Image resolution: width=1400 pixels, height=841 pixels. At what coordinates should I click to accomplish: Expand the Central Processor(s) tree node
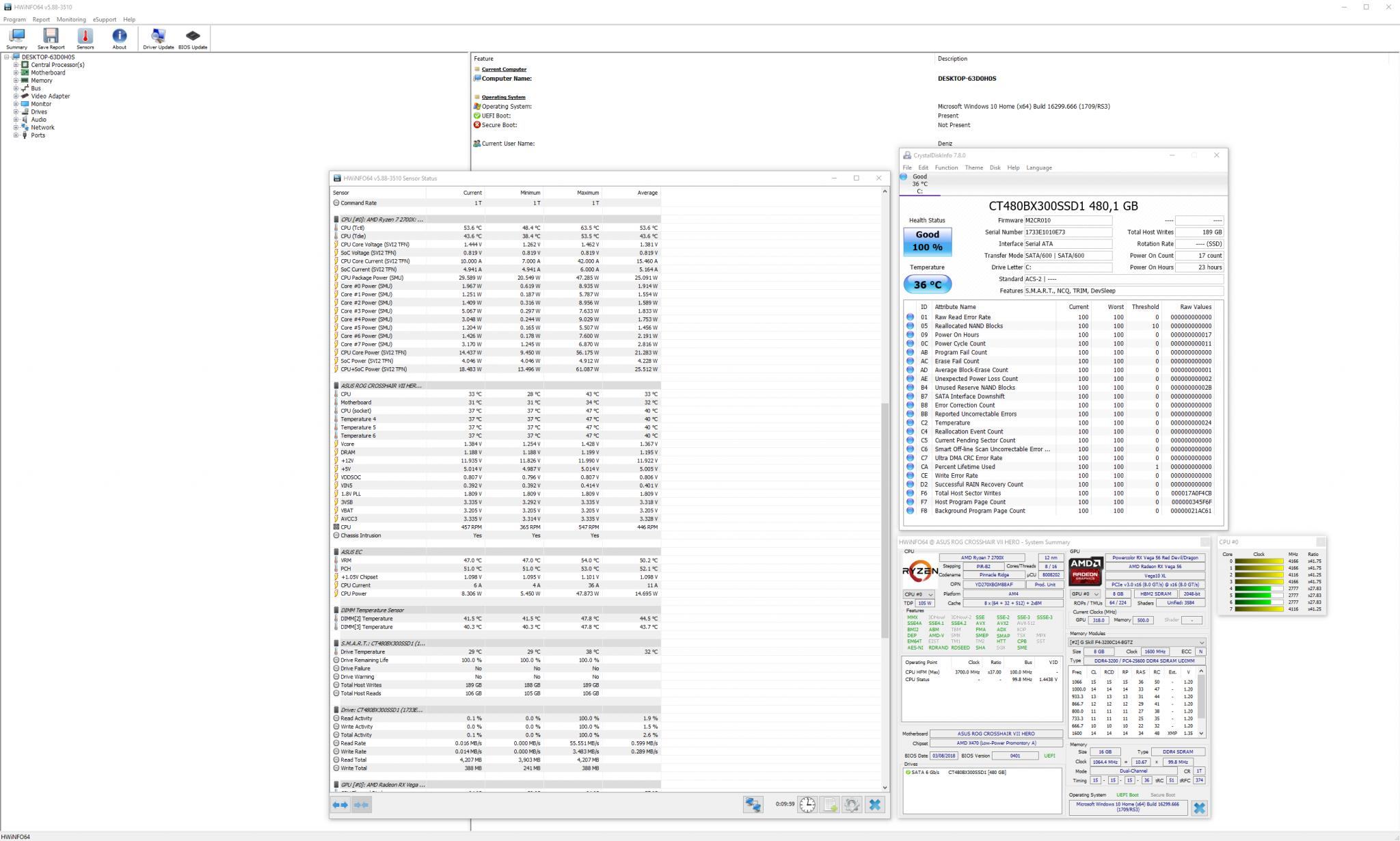pyautogui.click(x=16, y=65)
